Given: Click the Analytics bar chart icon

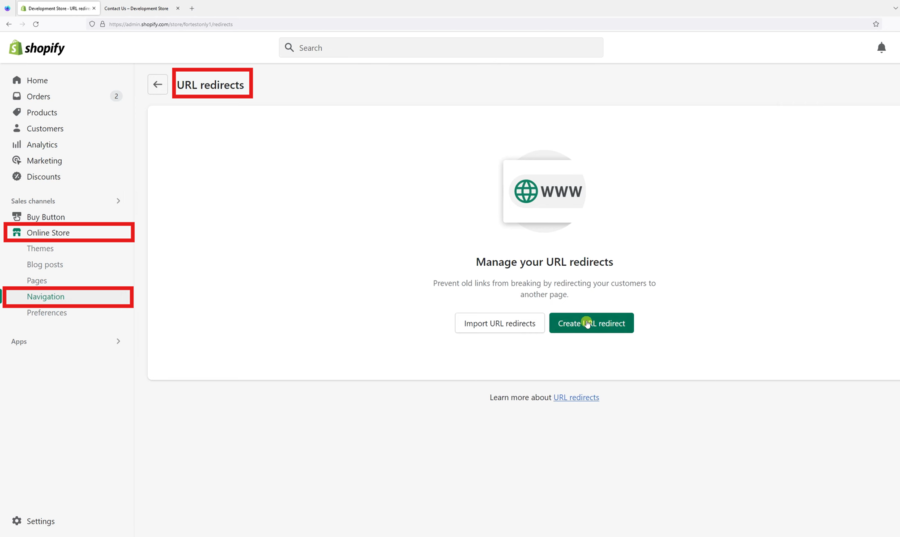Looking at the screenshot, I should point(17,145).
